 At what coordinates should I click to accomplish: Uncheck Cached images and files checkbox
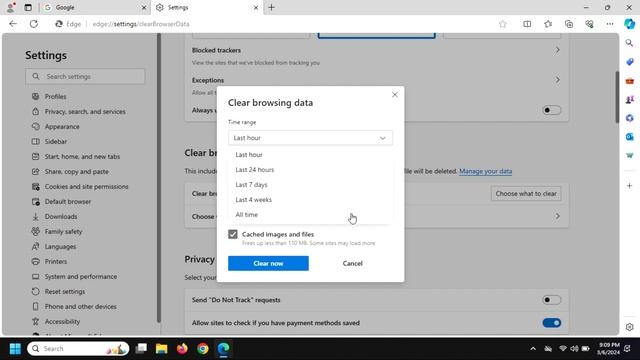click(x=233, y=234)
